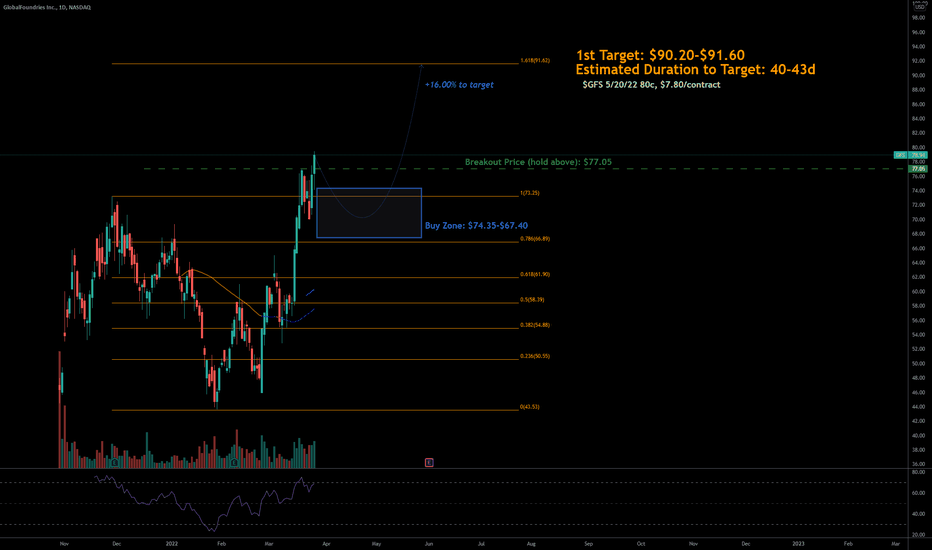Click the GlobalFoundries Inc. chart title
932x550 pixels.
click(x=47, y=7)
